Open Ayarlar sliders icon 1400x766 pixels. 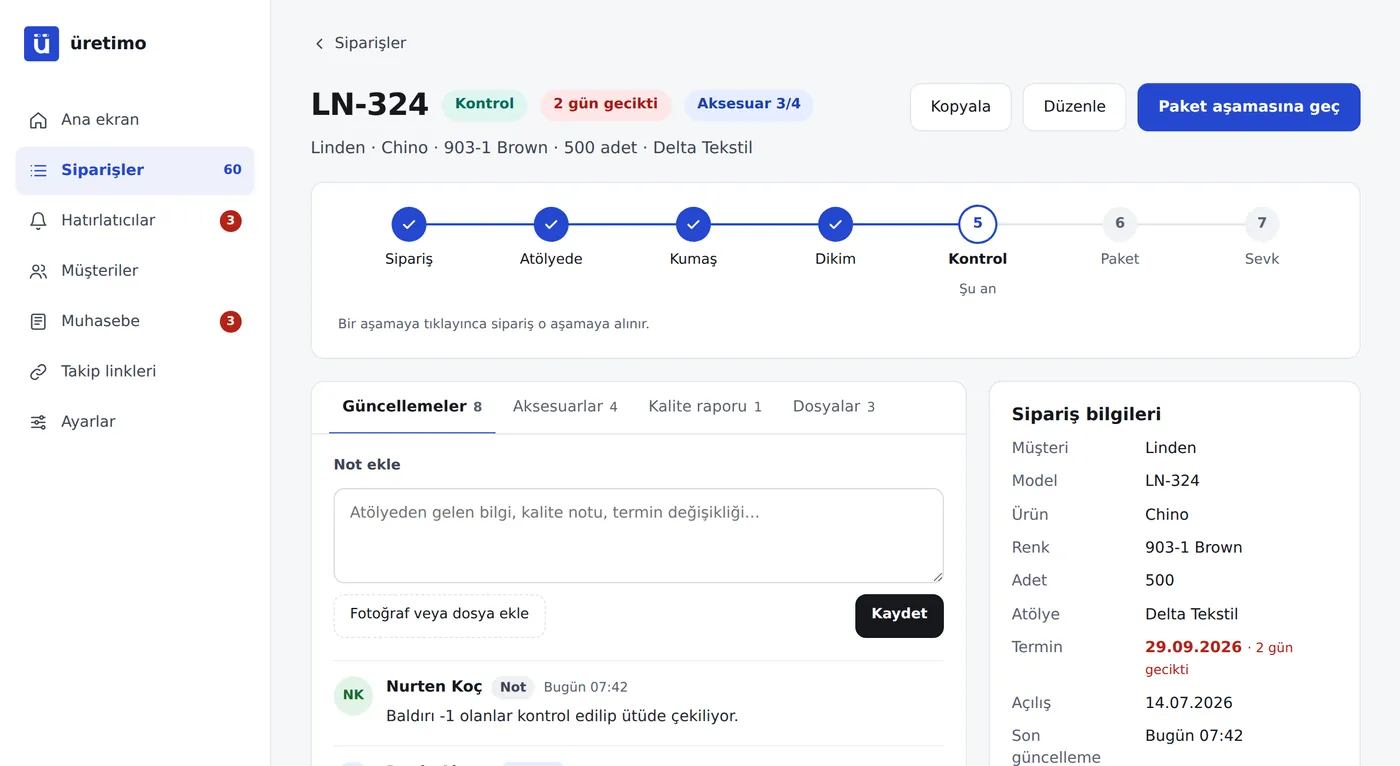pyautogui.click(x=38, y=422)
